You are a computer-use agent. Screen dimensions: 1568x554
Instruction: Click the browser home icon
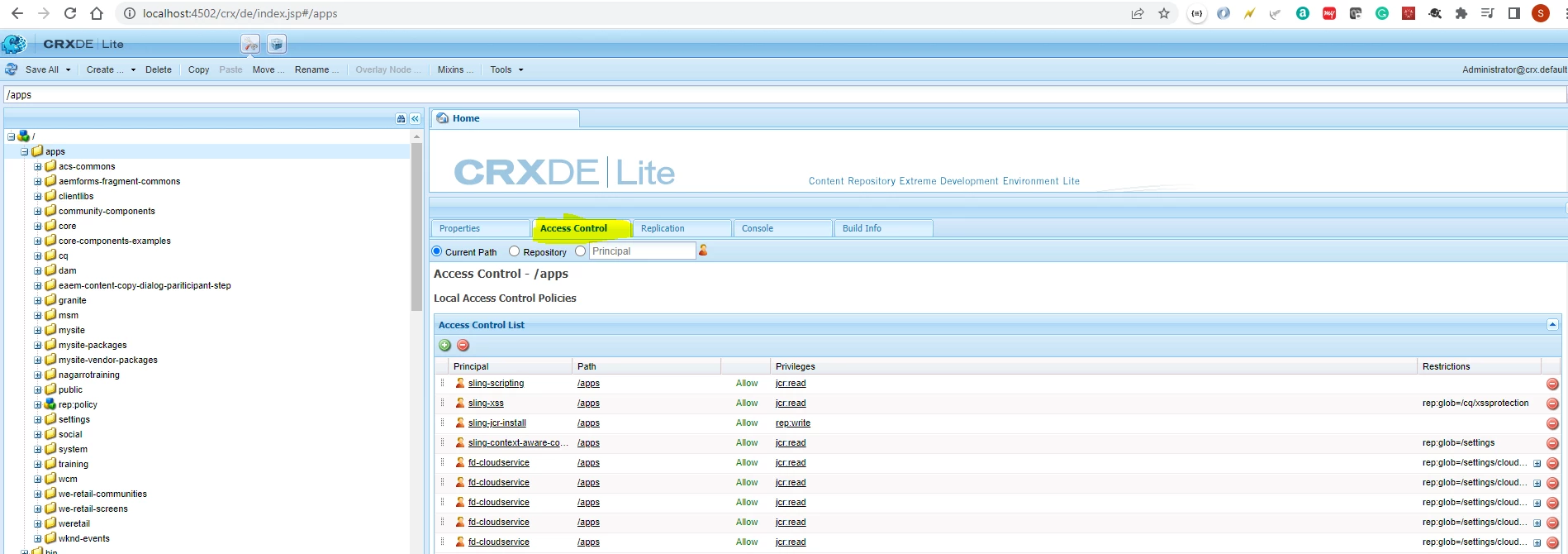tap(97, 13)
